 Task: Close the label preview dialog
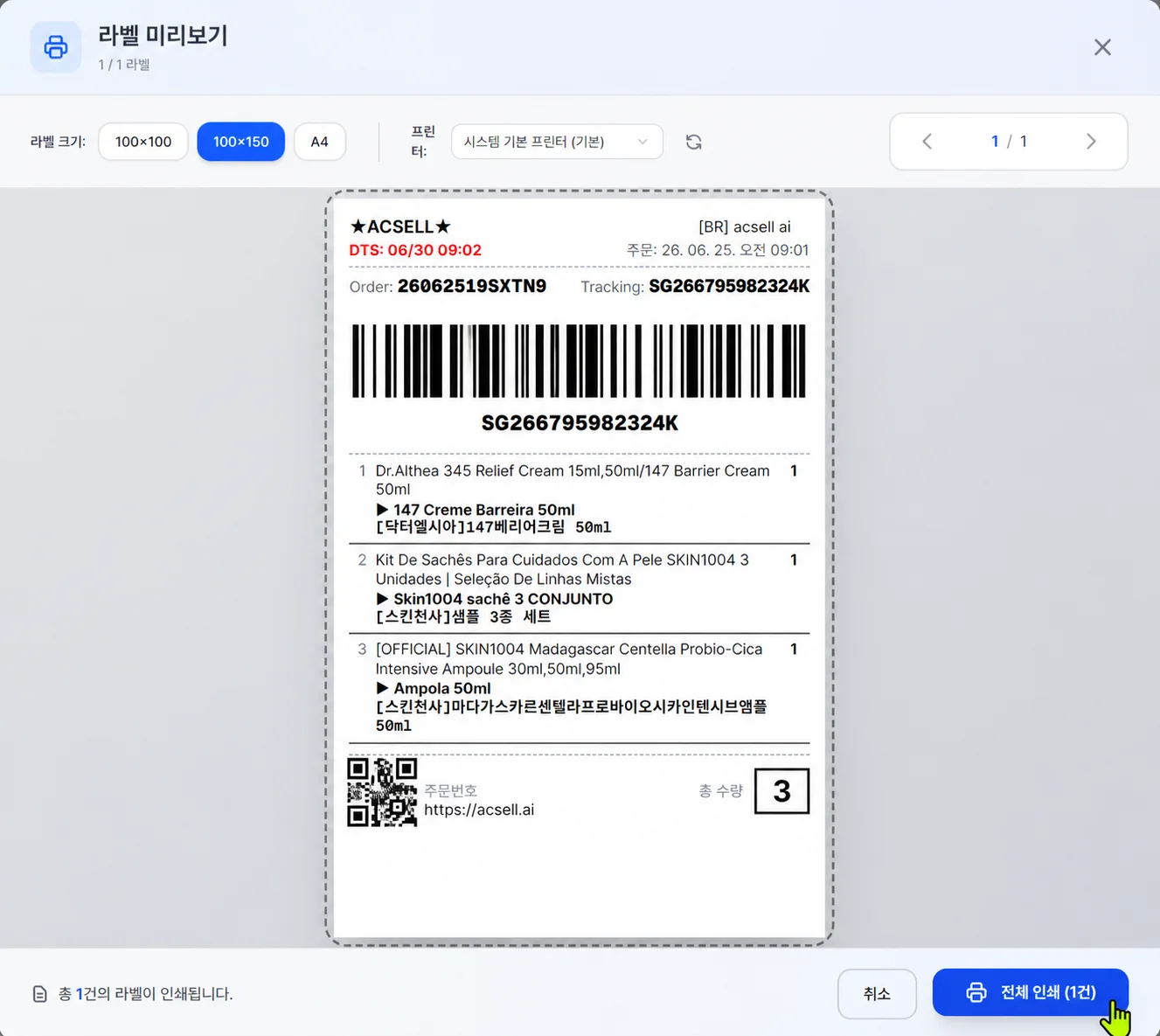coord(1102,47)
